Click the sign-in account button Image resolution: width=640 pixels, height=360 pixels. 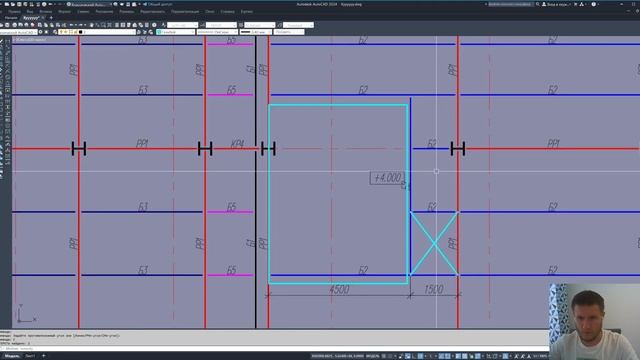click(555, 4)
